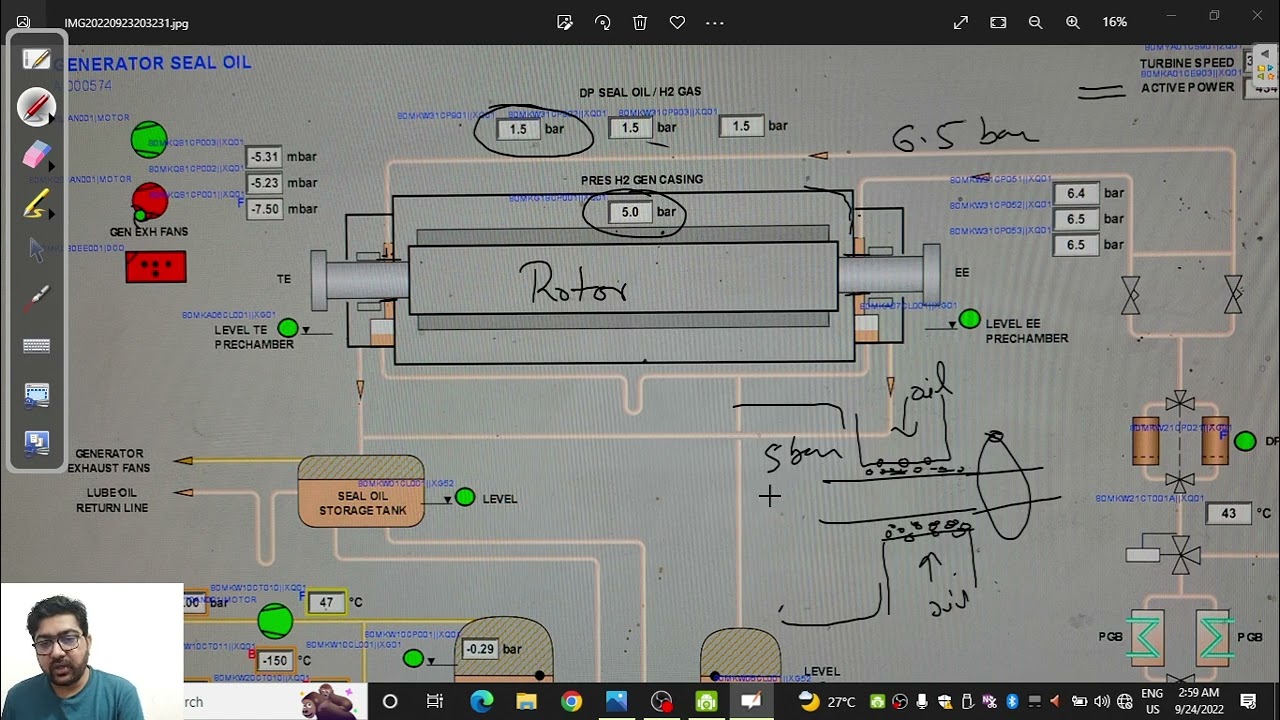Screen dimensions: 1280x720
Task: Click the TURBINE SPEED label
Action: [1187, 63]
